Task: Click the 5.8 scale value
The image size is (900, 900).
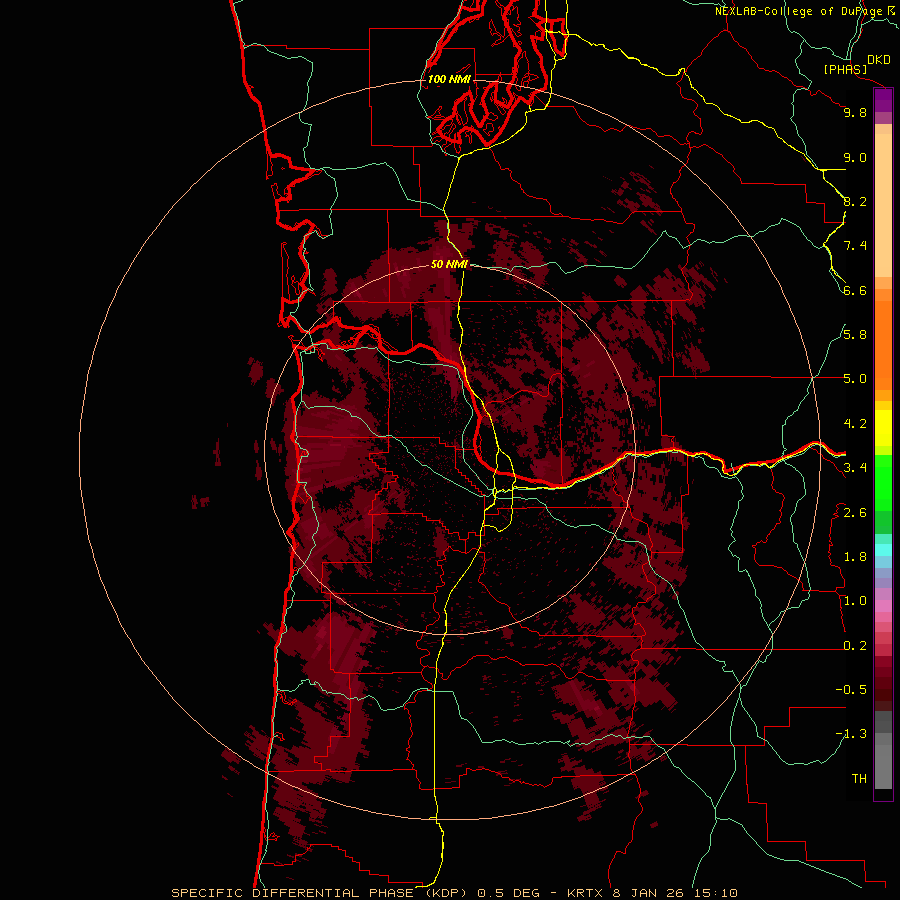Action: [855, 335]
